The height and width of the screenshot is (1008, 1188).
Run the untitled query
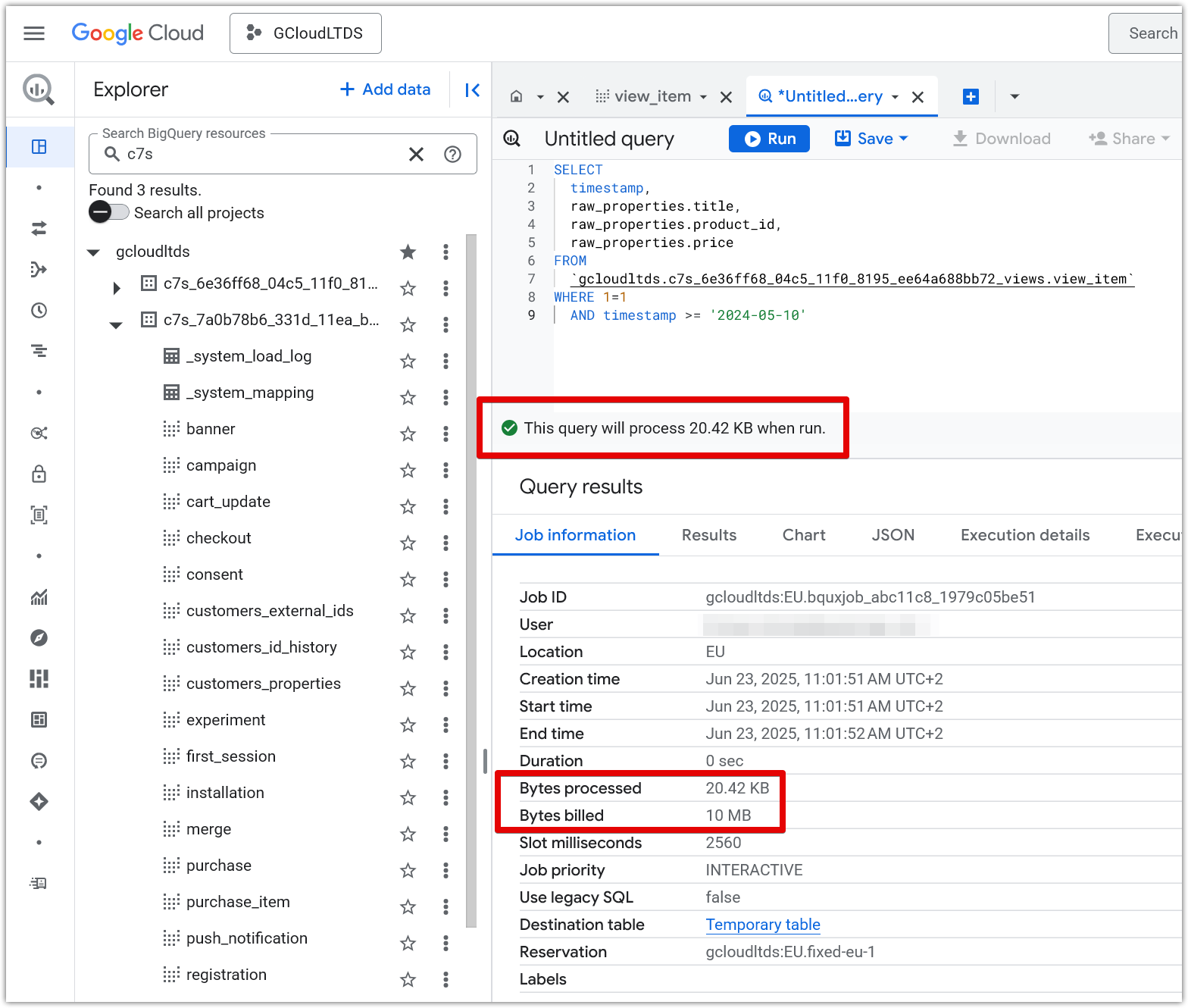point(769,139)
